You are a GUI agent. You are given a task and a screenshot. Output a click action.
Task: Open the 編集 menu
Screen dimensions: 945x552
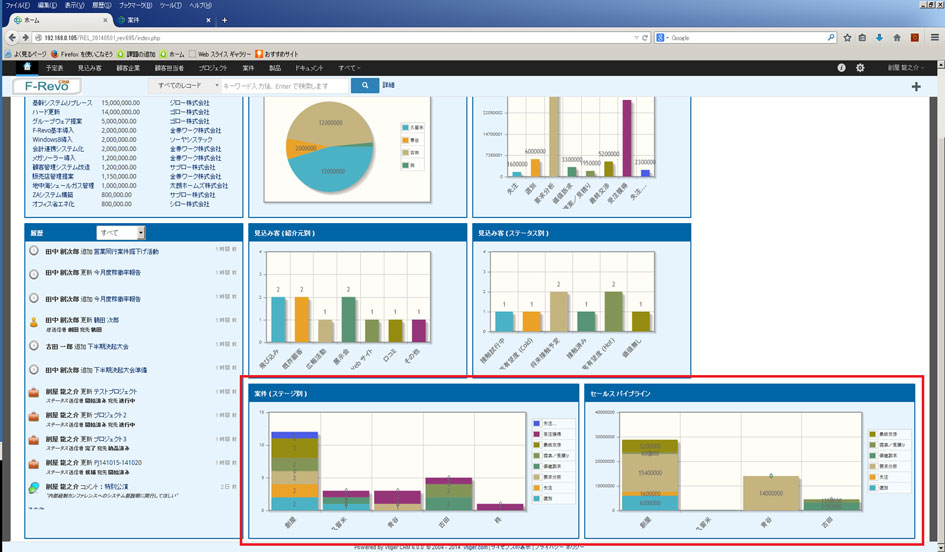pyautogui.click(x=47, y=5)
